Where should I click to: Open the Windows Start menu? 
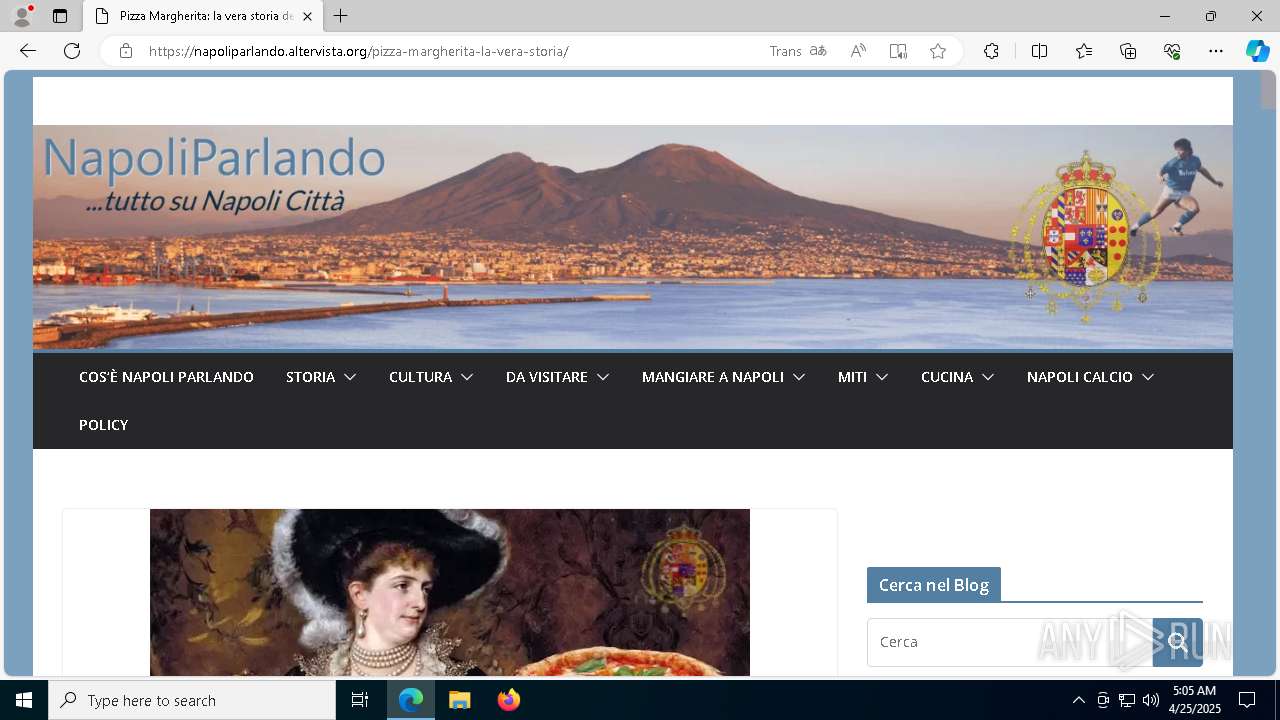click(x=24, y=700)
